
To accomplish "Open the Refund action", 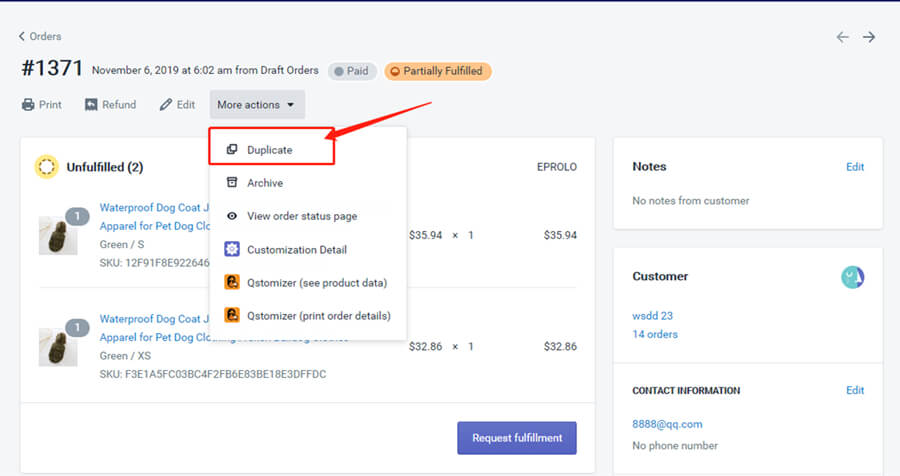I will pos(111,105).
